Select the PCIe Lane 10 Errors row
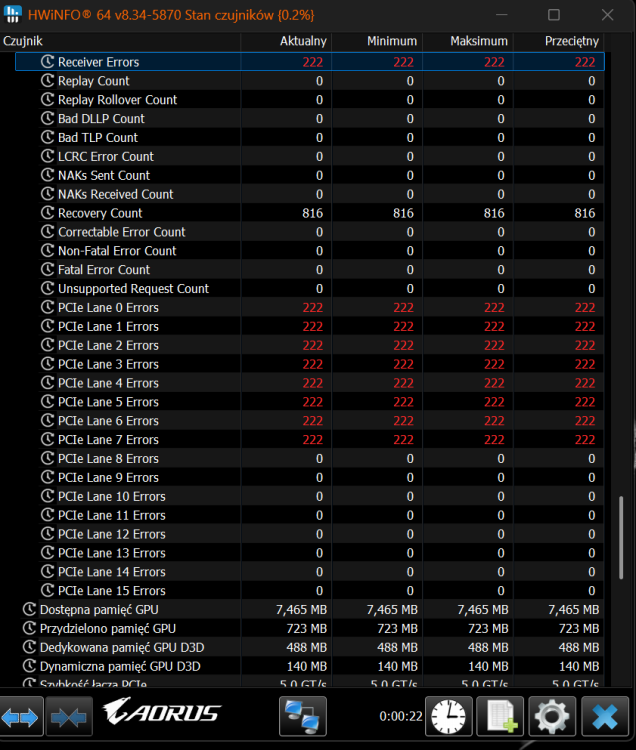Image resolution: width=636 pixels, height=750 pixels. [310, 496]
